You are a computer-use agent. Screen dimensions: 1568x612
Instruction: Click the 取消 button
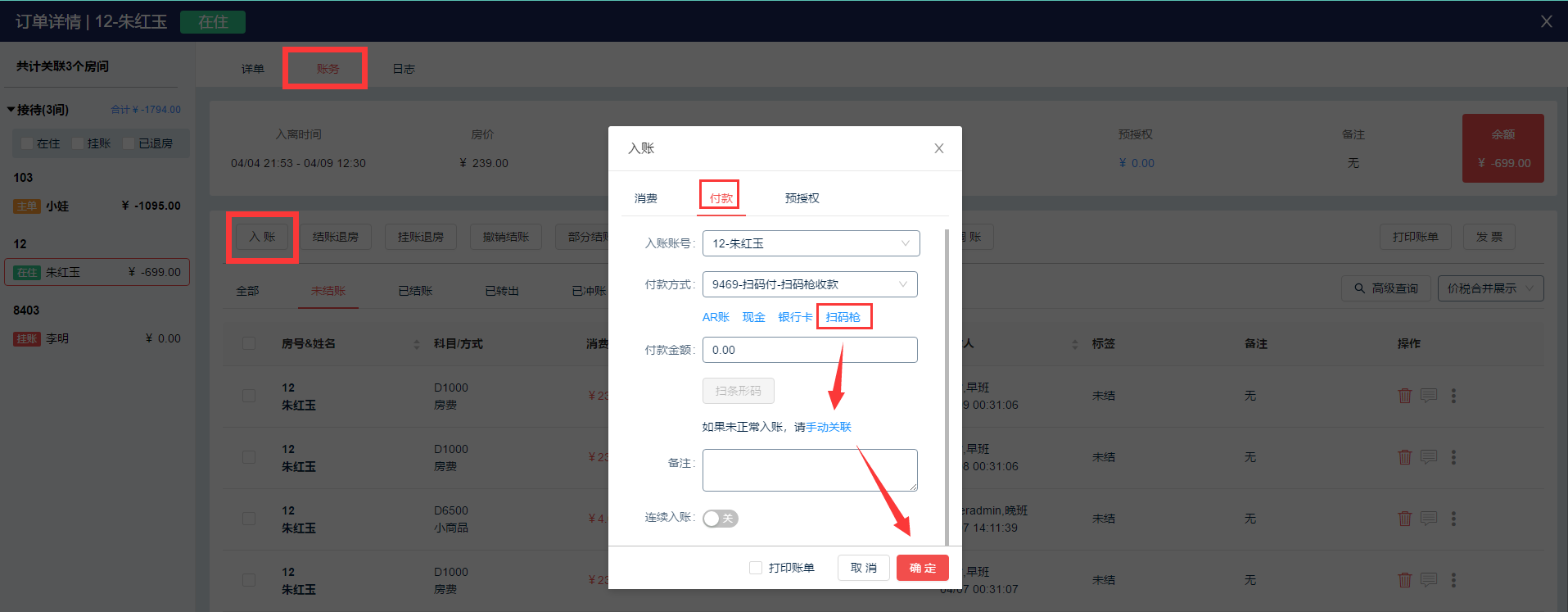[863, 568]
